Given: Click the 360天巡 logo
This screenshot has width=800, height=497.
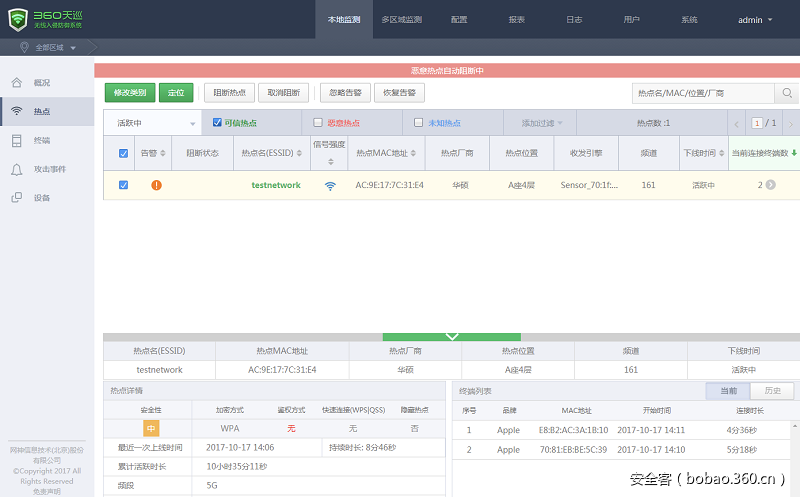Looking at the screenshot, I should point(46,19).
